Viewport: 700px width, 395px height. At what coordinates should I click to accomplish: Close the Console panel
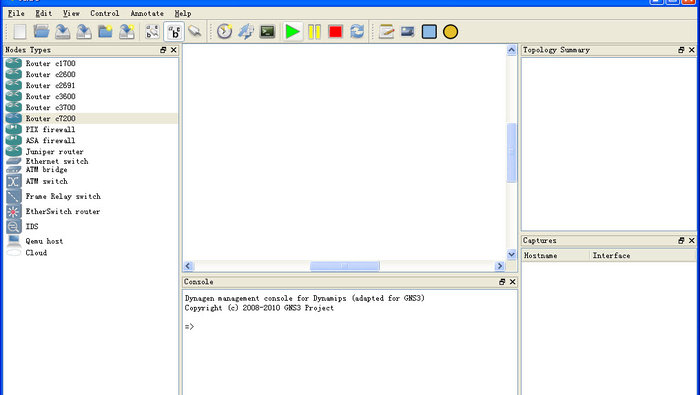(x=512, y=282)
